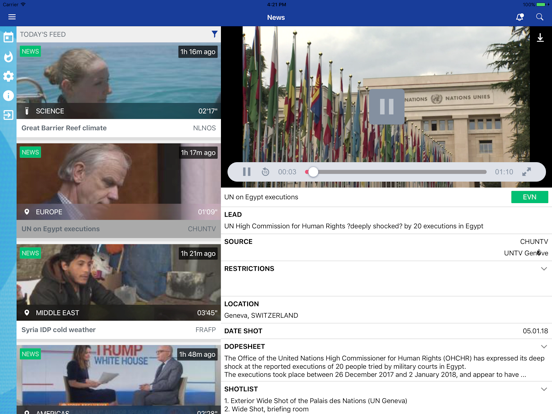Click the Syria IDP cold weather title
This screenshot has height=414, width=552.
(58, 330)
